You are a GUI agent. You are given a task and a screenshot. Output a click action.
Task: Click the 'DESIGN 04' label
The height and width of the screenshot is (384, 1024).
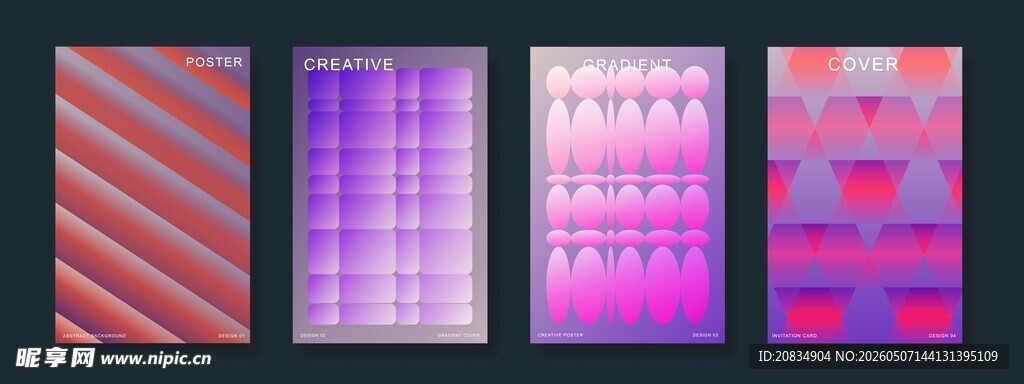[942, 336]
